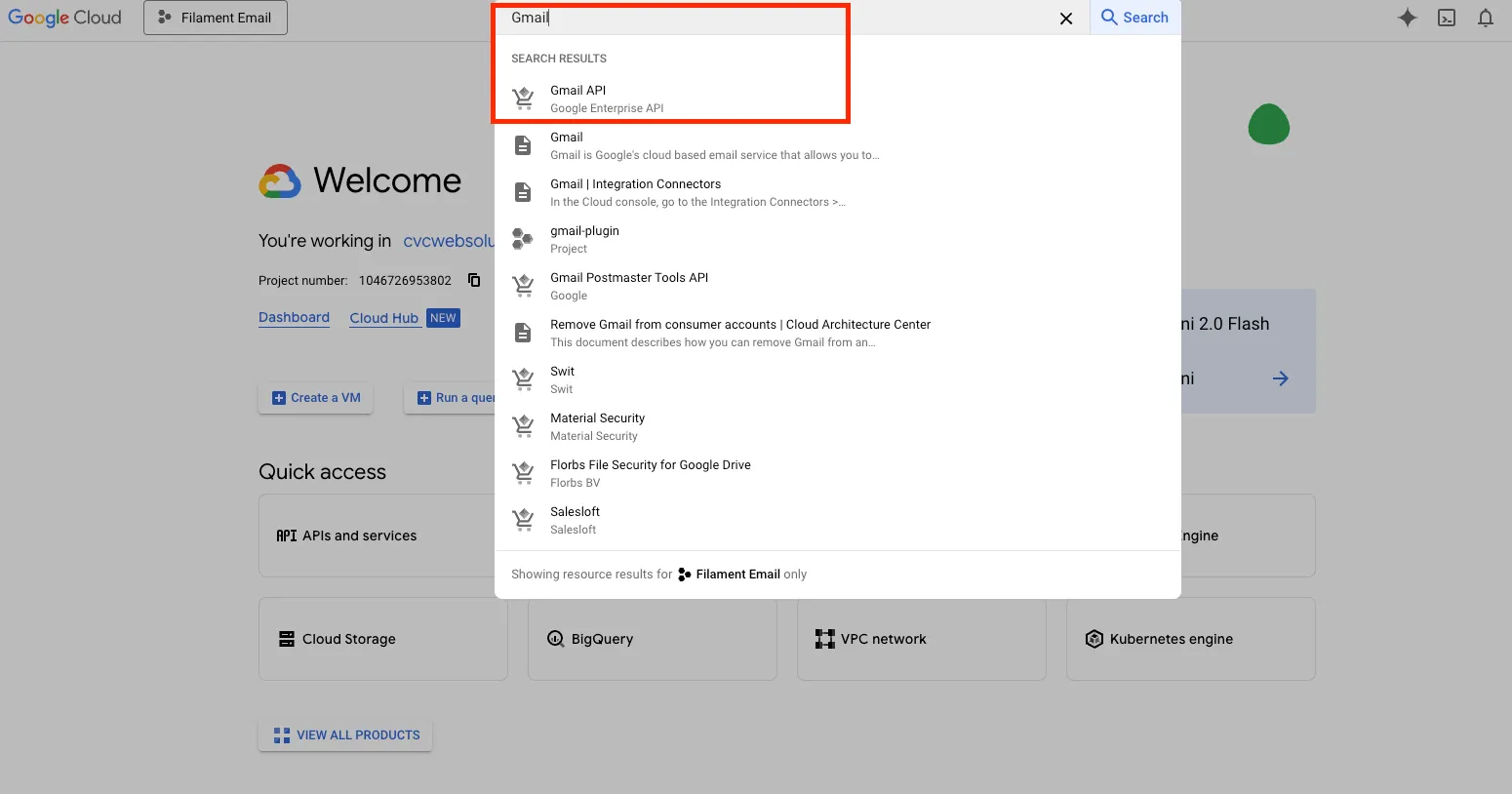The height and width of the screenshot is (794, 1512).
Task: Open the BigQuery quick access card
Action: (x=652, y=639)
